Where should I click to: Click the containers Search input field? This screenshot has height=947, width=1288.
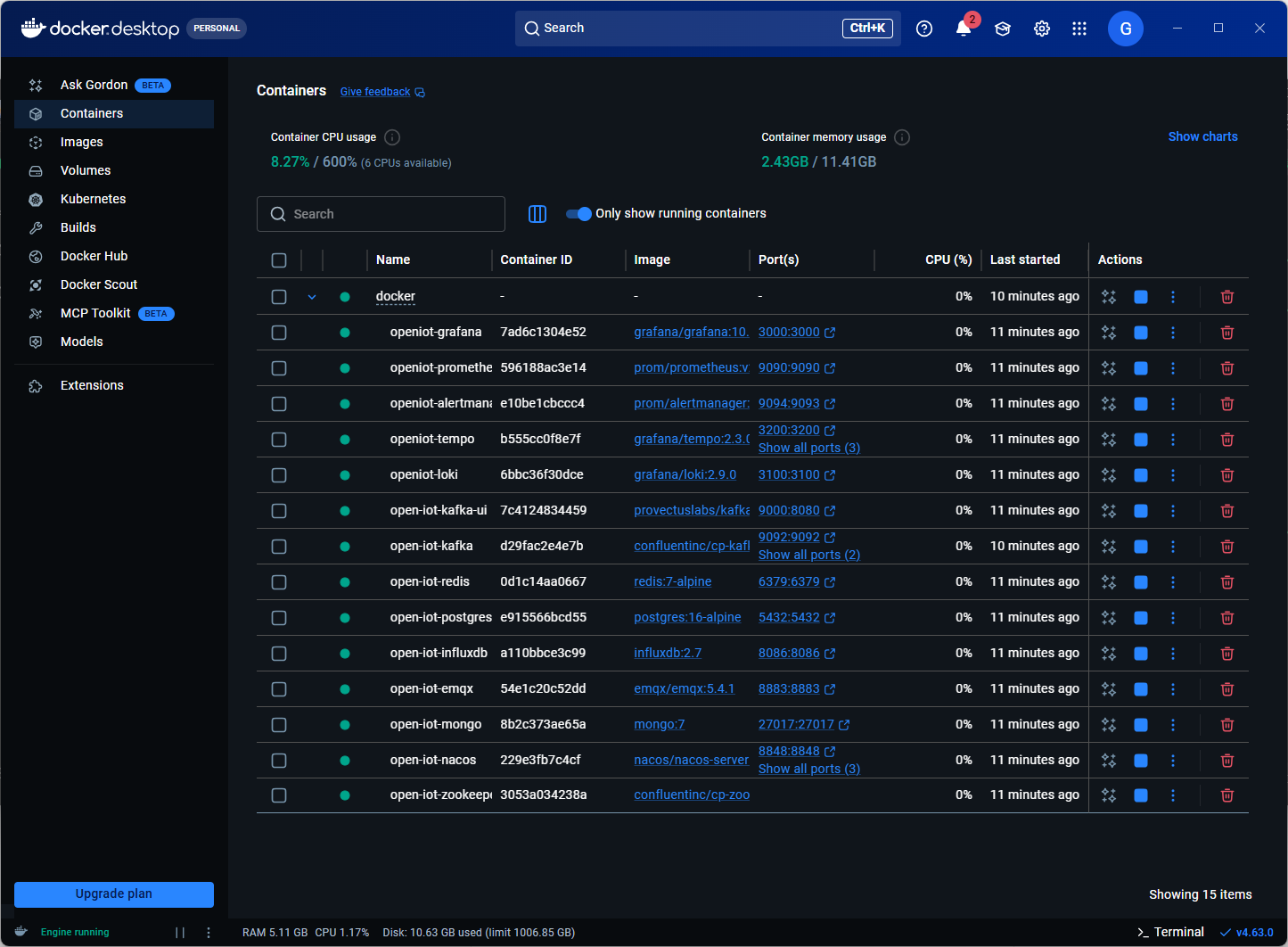point(381,214)
